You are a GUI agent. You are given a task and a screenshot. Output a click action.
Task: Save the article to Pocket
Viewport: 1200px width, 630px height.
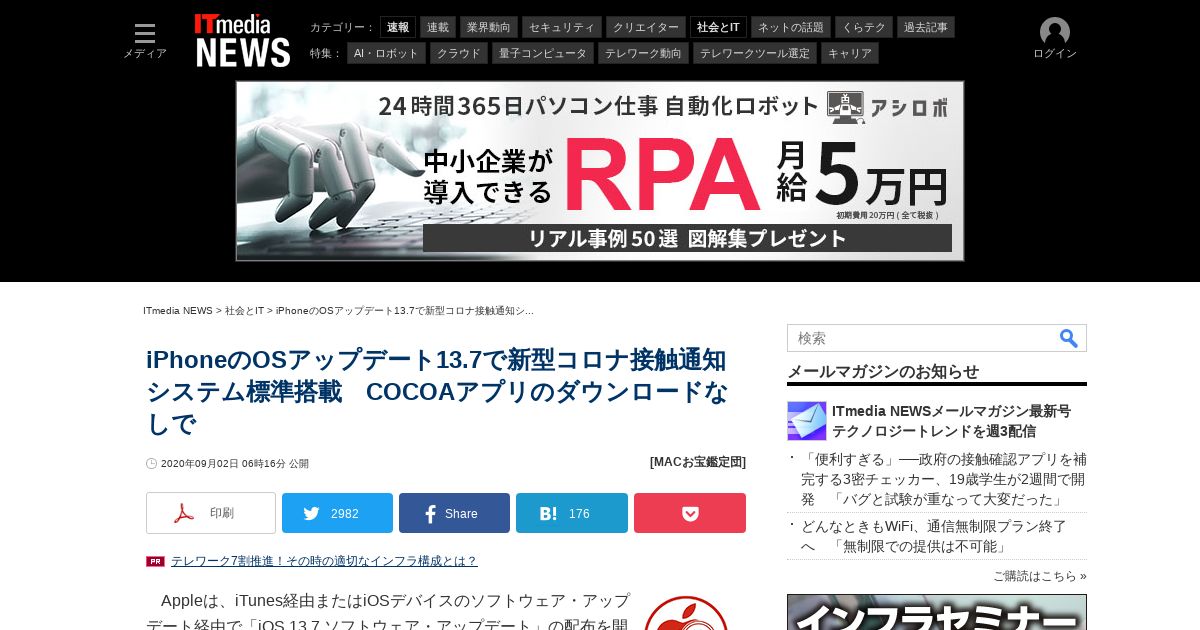coord(690,513)
